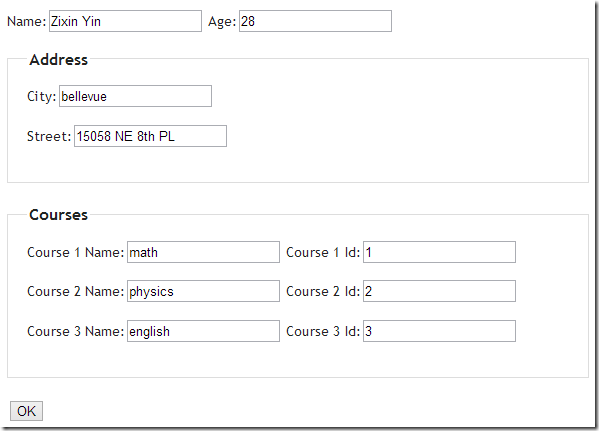Click the Course 3 Id field

(439, 331)
